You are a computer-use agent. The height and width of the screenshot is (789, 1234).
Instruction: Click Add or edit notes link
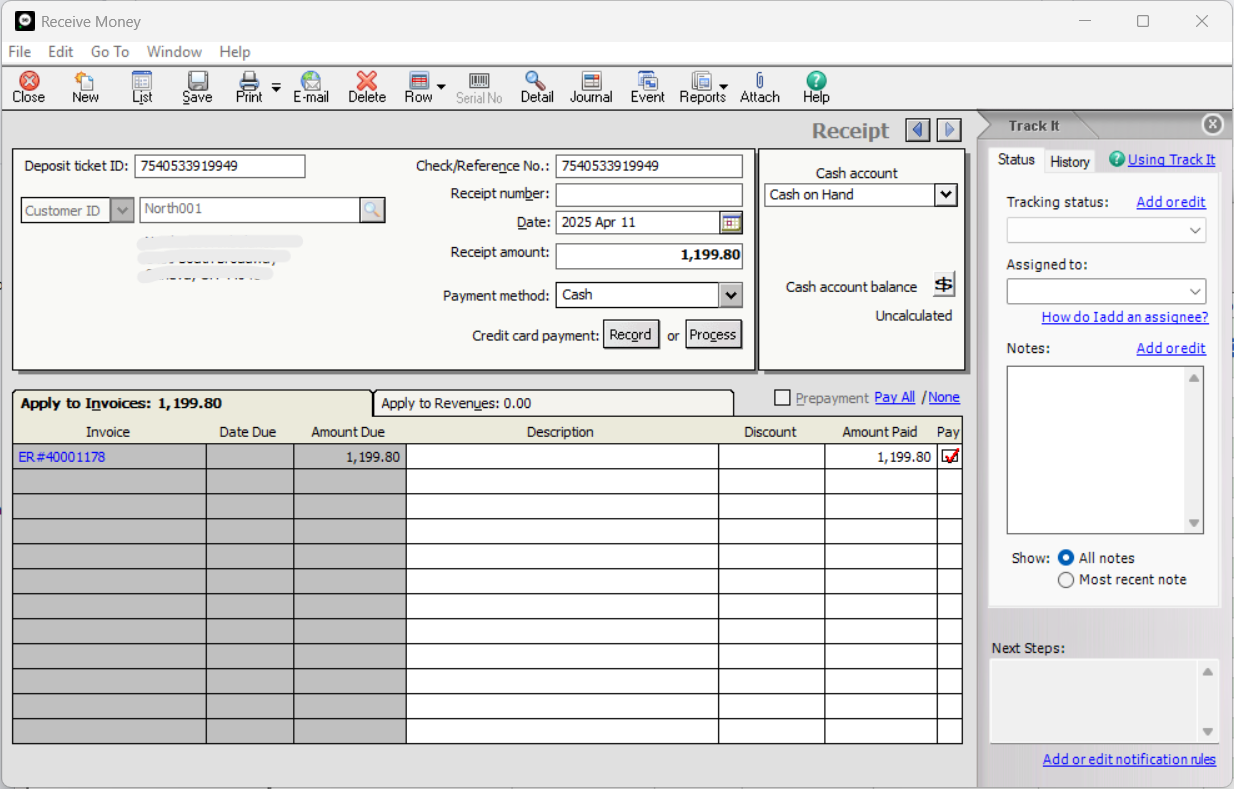coord(1171,348)
